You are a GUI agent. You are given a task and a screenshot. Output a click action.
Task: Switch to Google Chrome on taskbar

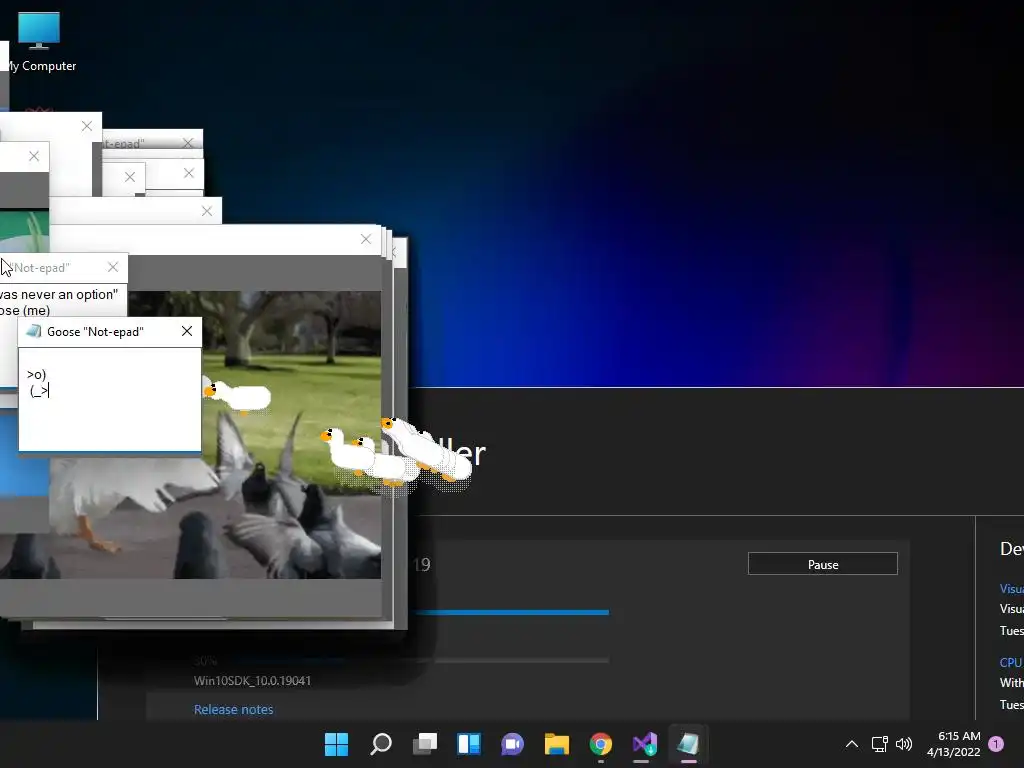(x=601, y=744)
